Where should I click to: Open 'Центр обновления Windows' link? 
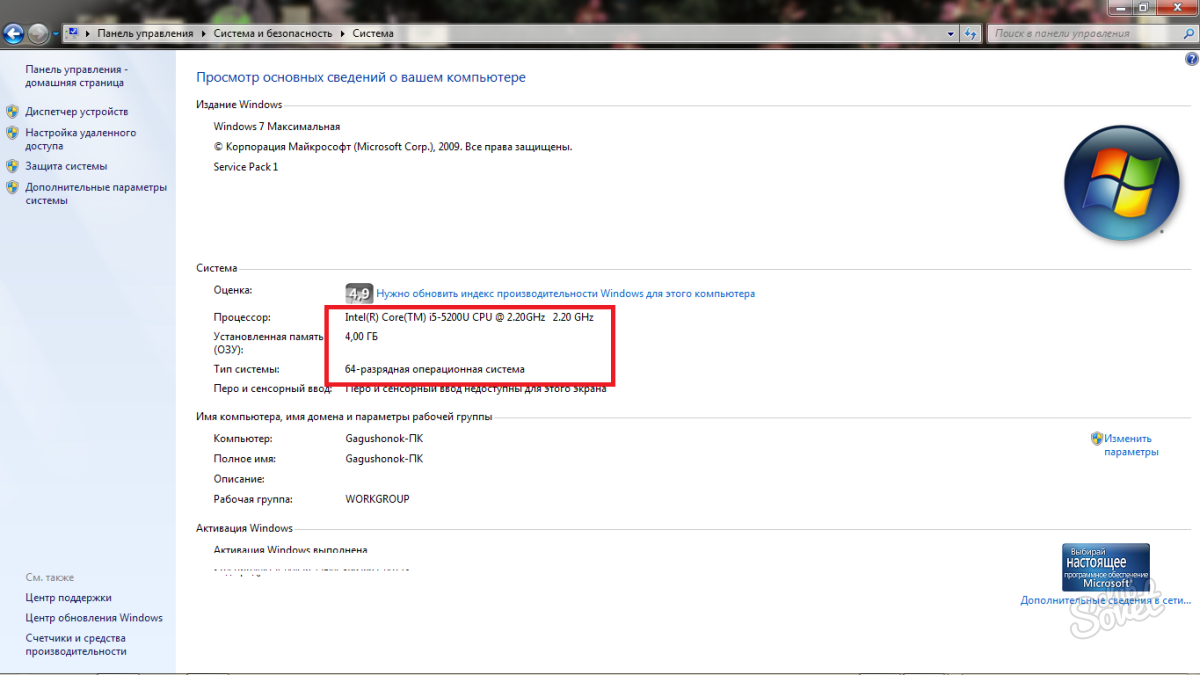[x=94, y=618]
